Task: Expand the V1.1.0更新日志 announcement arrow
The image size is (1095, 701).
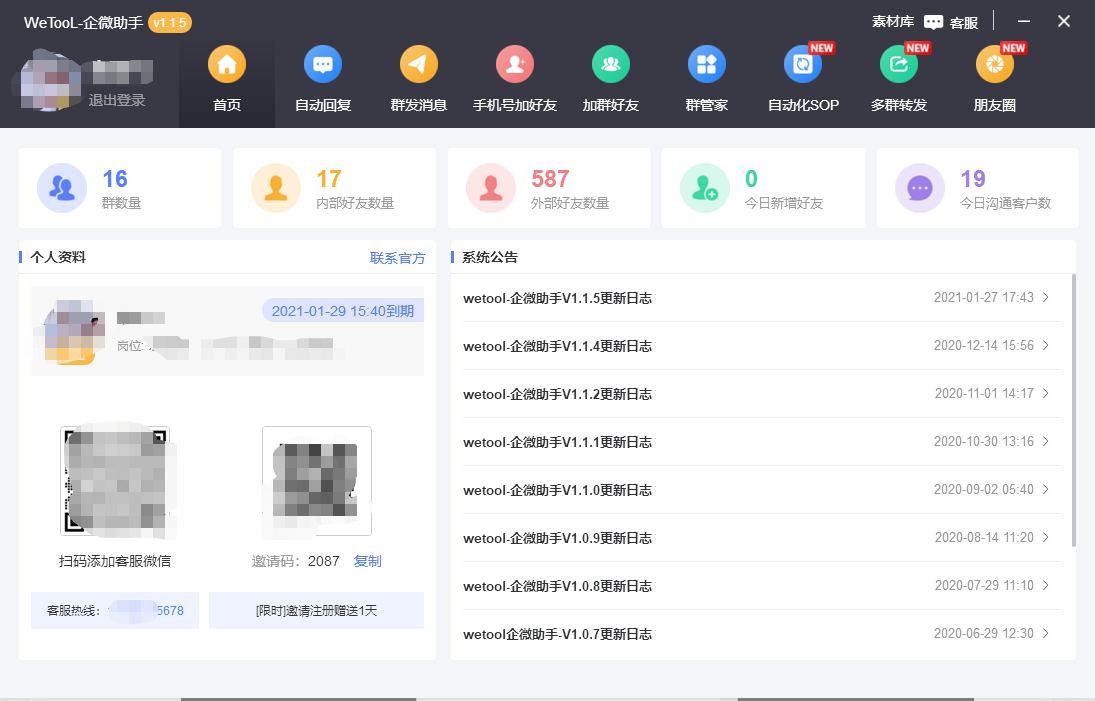Action: click(1045, 489)
